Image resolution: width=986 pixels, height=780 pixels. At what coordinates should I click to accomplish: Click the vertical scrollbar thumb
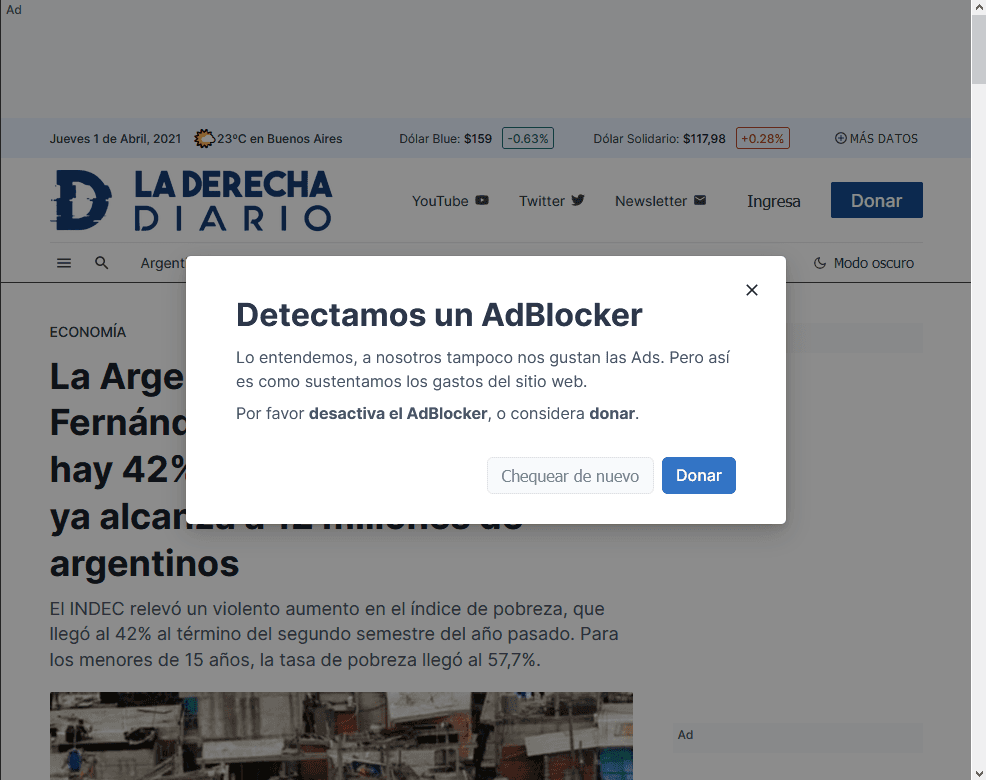tap(978, 49)
